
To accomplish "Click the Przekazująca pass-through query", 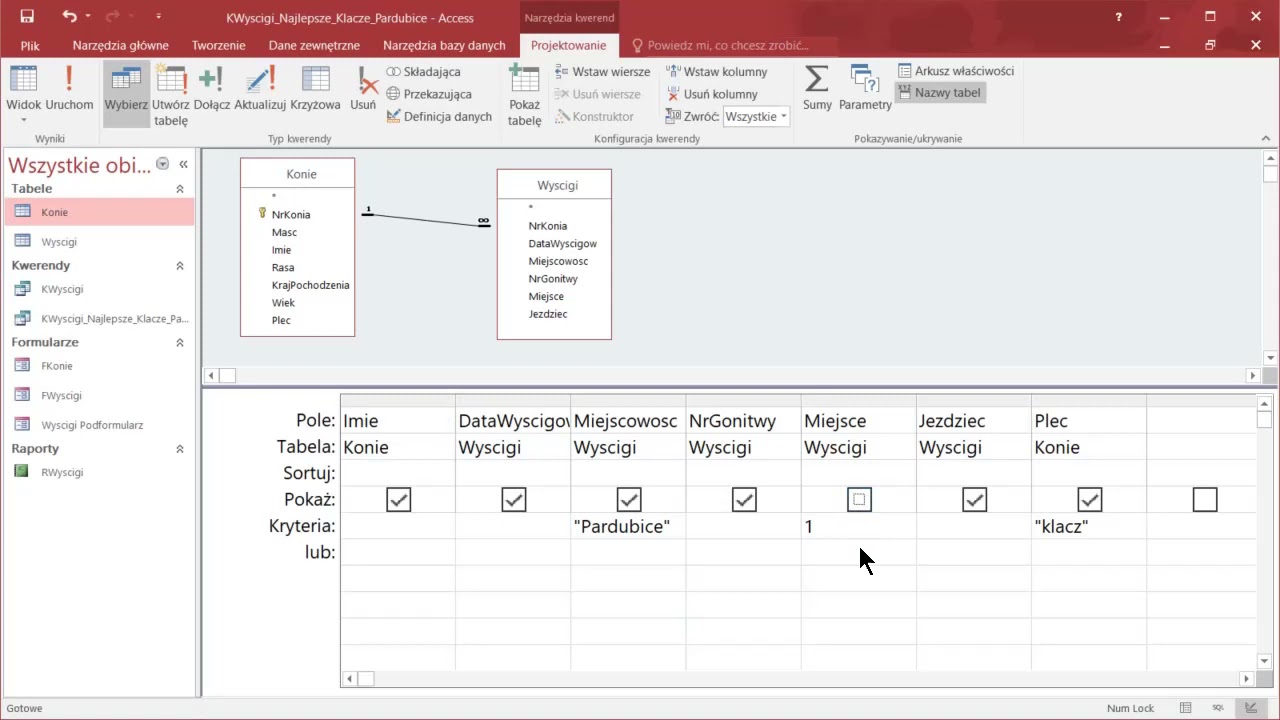I will point(429,94).
